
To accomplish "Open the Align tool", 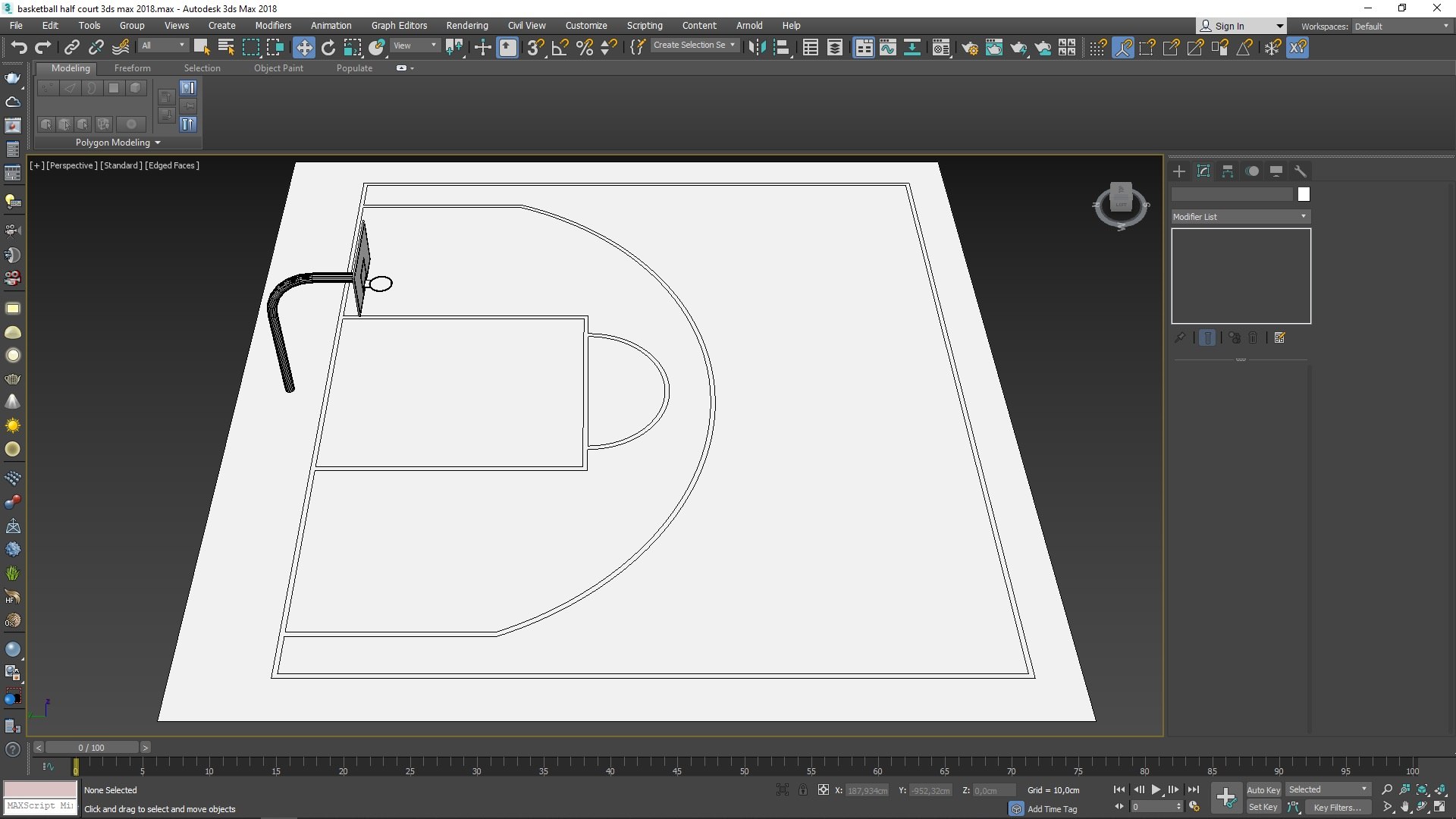I will [782, 47].
